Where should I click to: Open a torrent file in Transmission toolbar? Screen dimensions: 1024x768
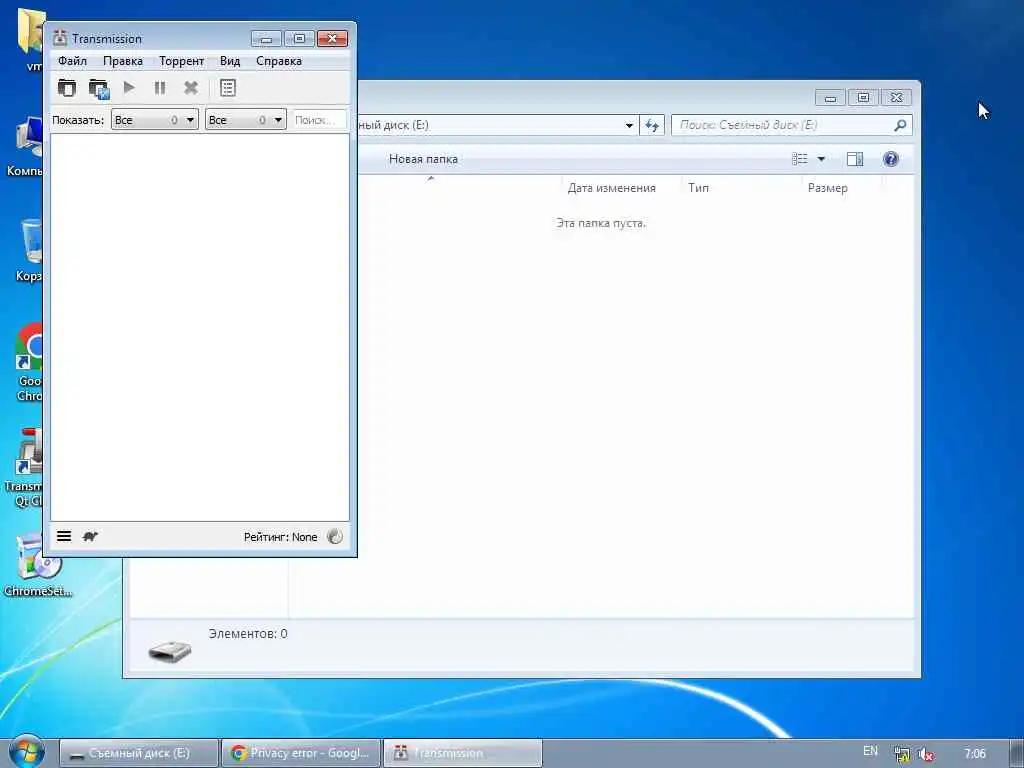coord(67,88)
